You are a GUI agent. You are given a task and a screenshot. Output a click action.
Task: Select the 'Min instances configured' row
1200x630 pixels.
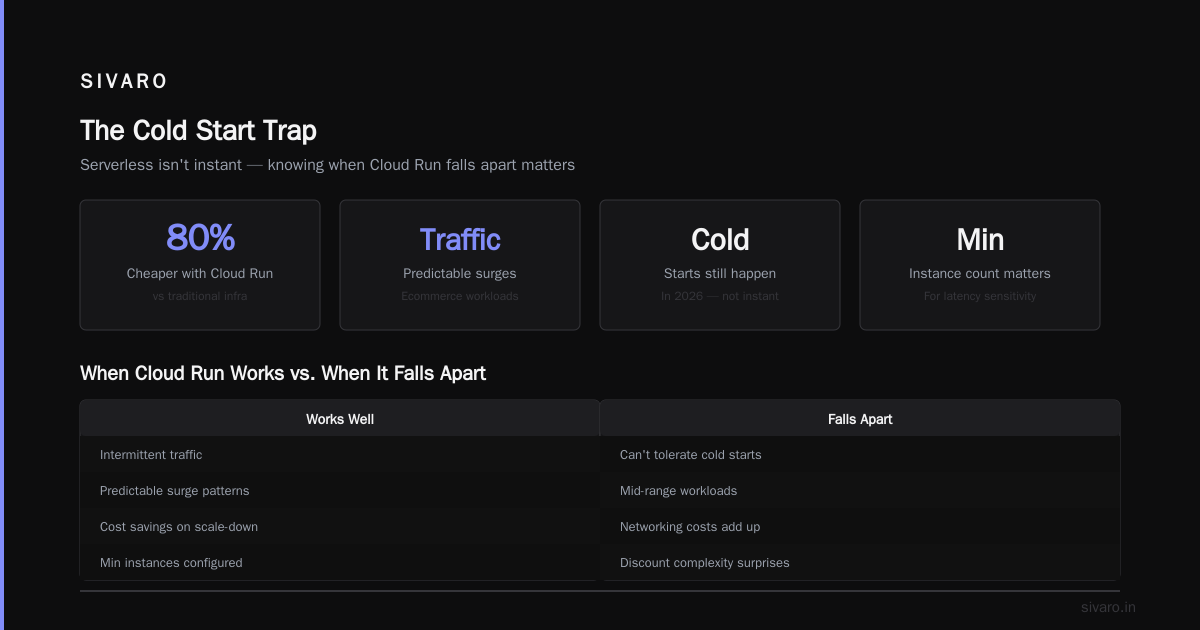(x=340, y=562)
